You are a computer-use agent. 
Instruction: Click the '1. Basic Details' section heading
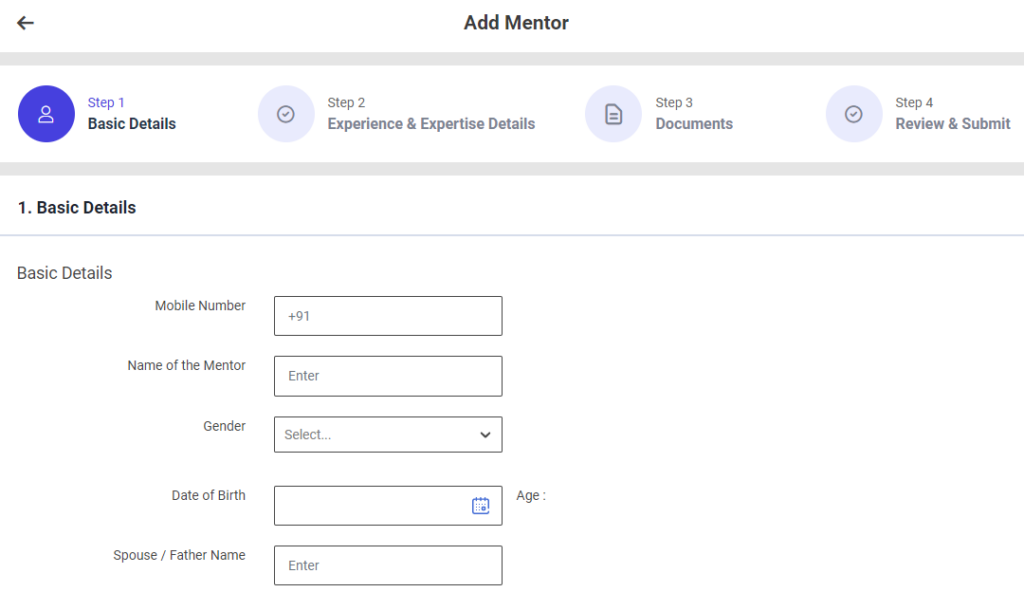point(77,208)
